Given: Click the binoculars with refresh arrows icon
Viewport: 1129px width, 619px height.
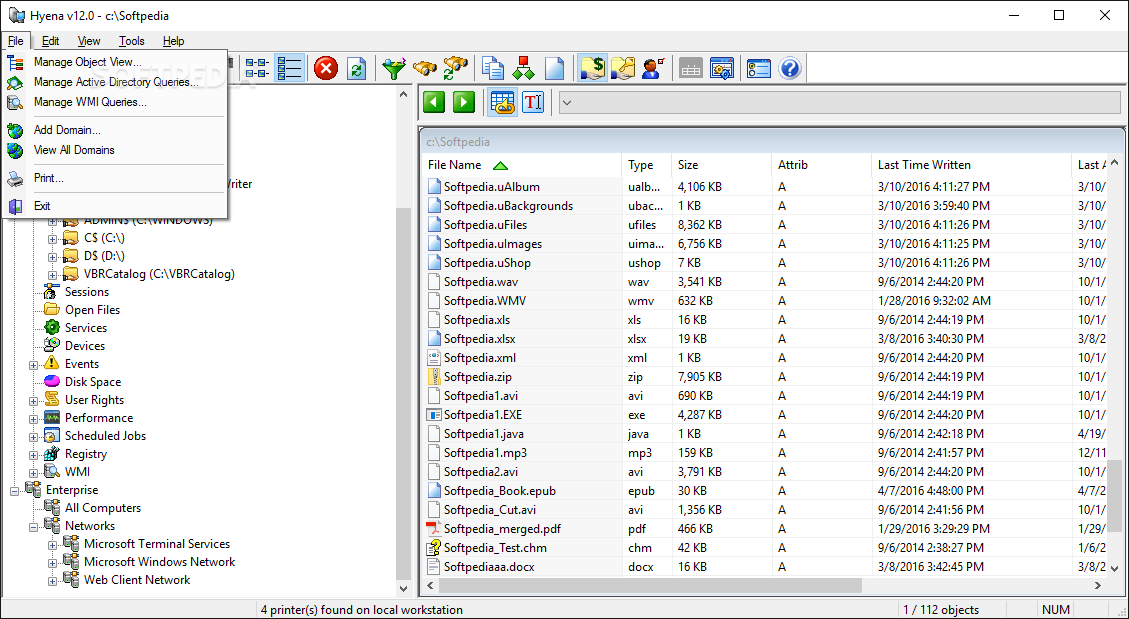Looking at the screenshot, I should coord(456,68).
